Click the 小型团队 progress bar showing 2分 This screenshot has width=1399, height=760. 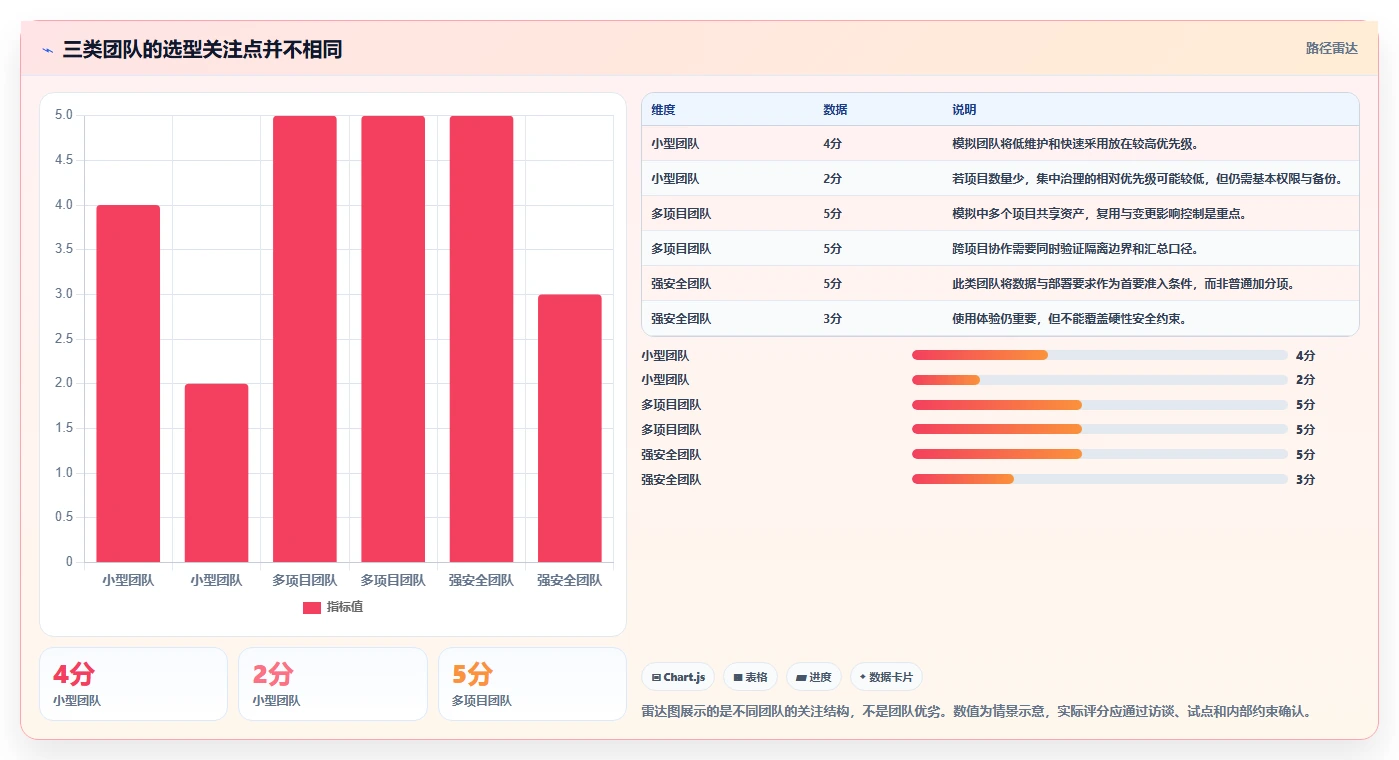coord(1100,380)
